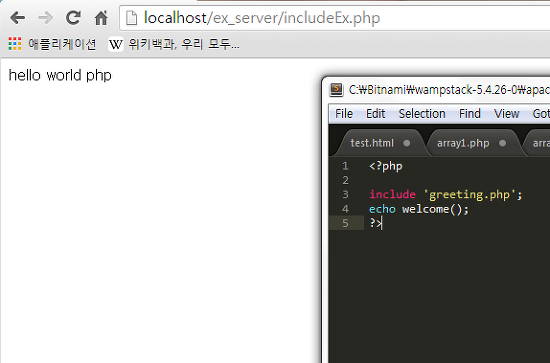Viewport: 550px width, 363px height.
Task: Click the 'hello world php' page text
Action: tap(60, 75)
